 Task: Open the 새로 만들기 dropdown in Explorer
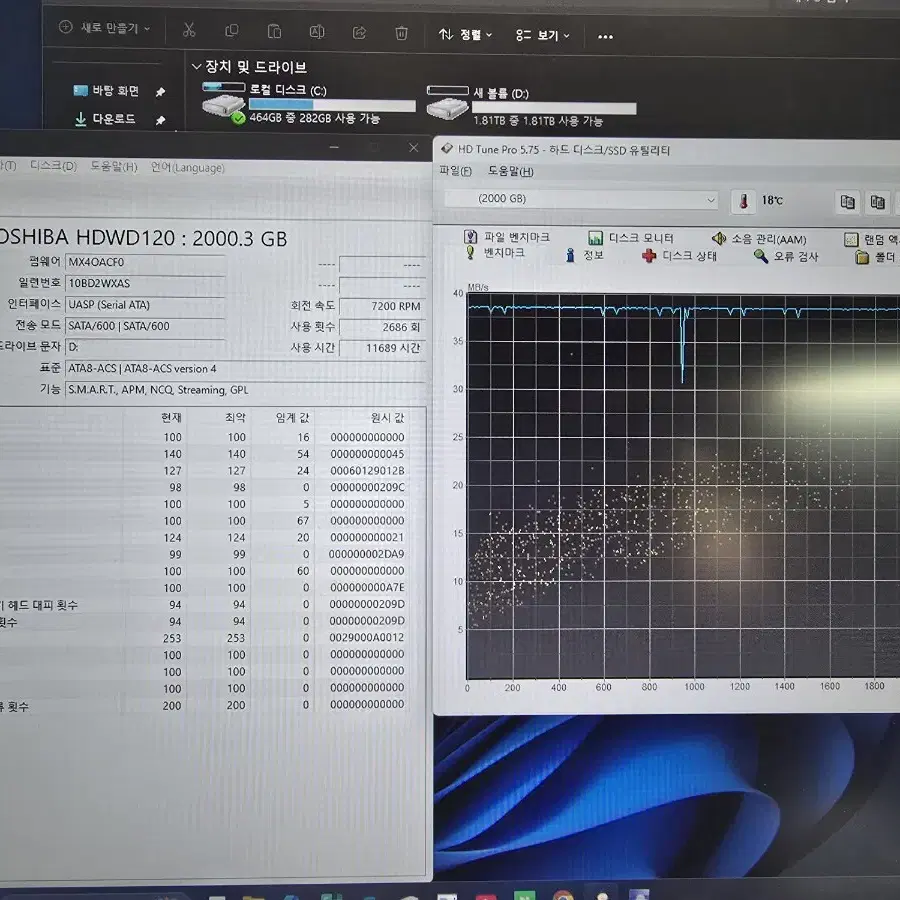[x=105, y=28]
